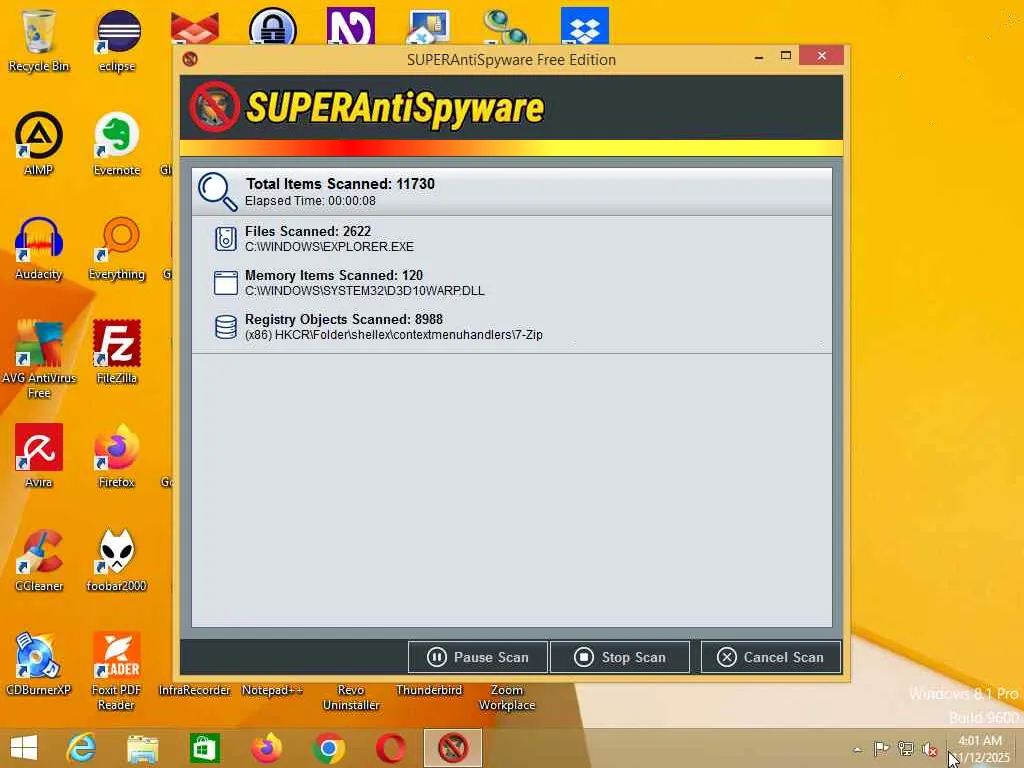This screenshot has width=1024, height=768.
Task: Open File Explorer from the taskbar
Action: [142, 748]
